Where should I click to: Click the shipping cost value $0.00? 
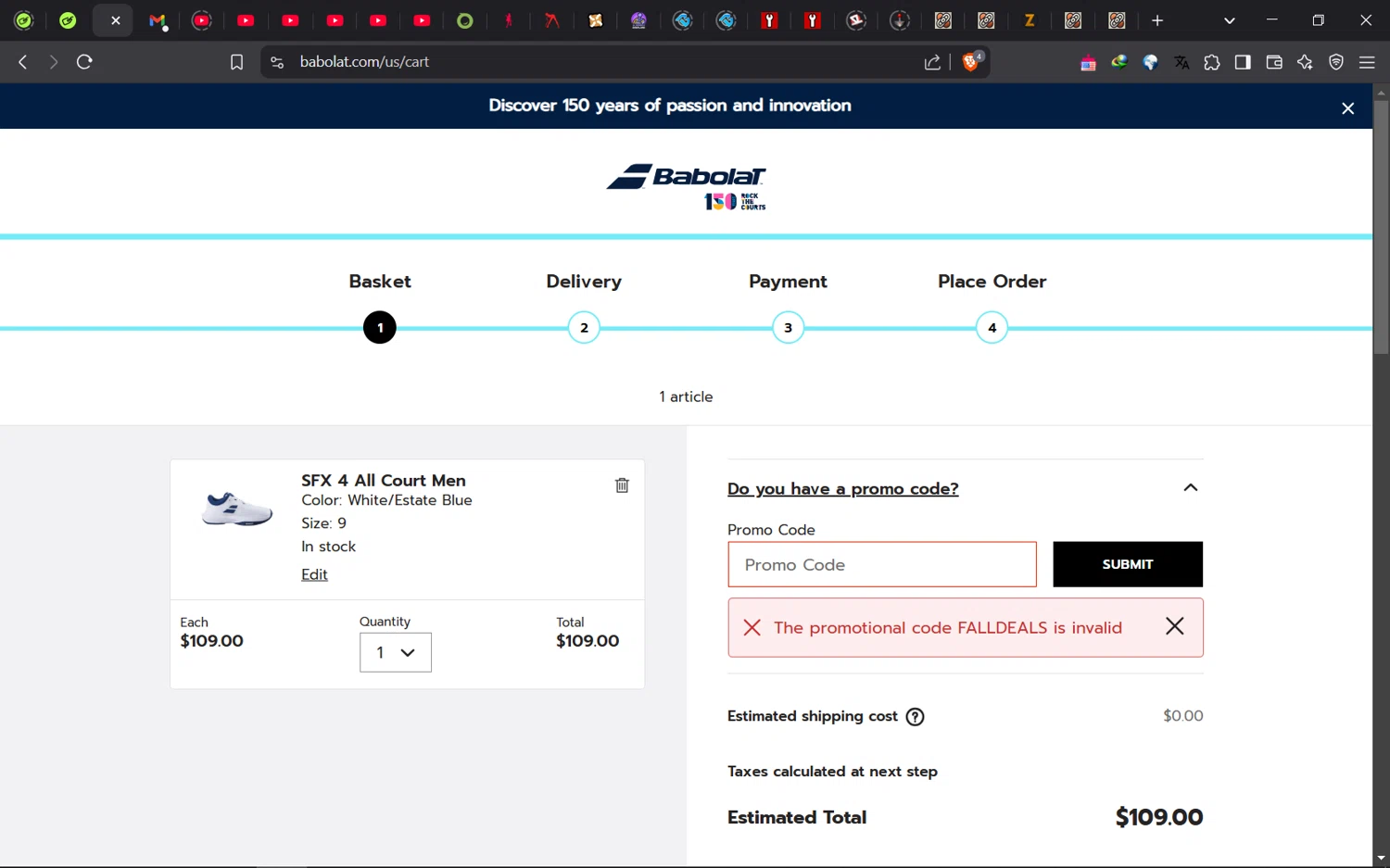[x=1183, y=716]
